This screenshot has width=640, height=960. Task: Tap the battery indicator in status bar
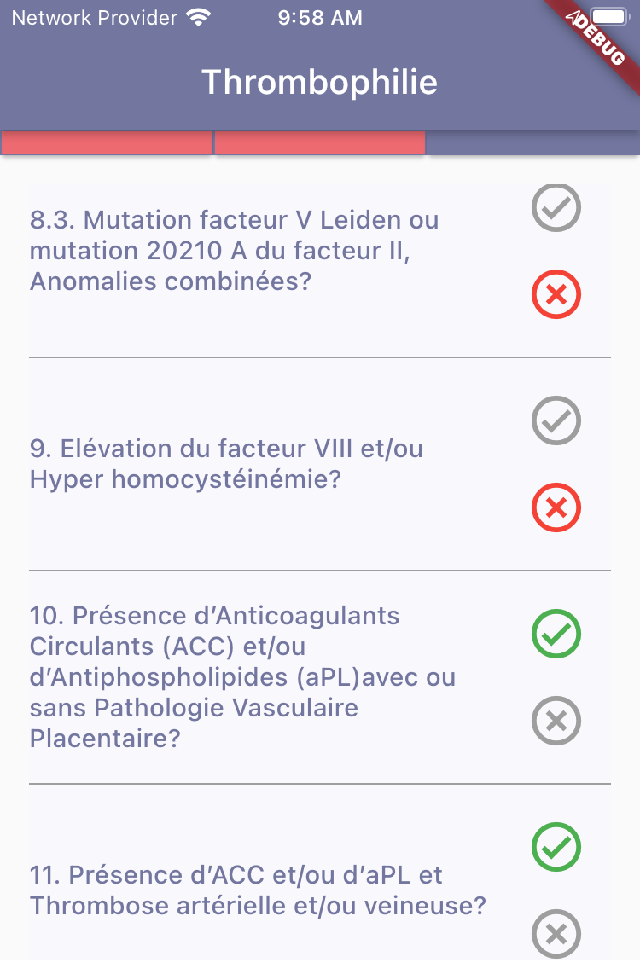pos(607,18)
